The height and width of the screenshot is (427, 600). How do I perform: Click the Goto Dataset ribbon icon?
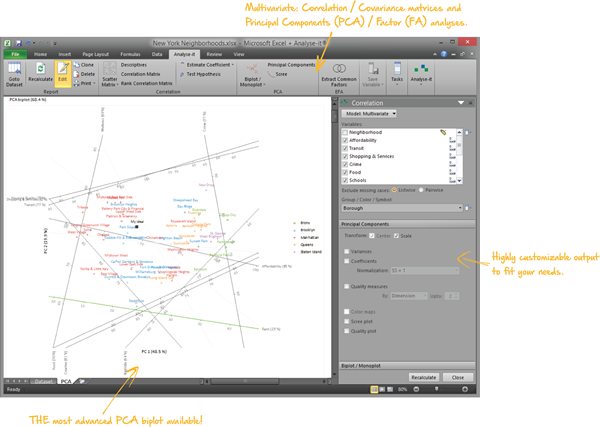coord(15,74)
